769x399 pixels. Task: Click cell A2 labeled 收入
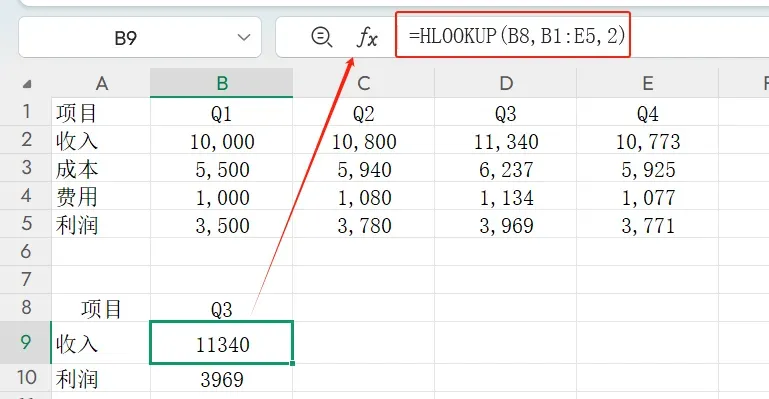[101, 140]
